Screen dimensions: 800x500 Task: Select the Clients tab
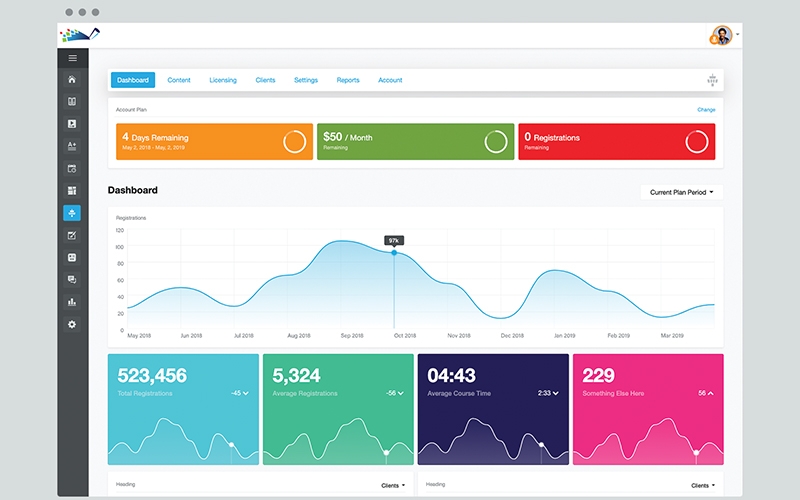pos(265,80)
